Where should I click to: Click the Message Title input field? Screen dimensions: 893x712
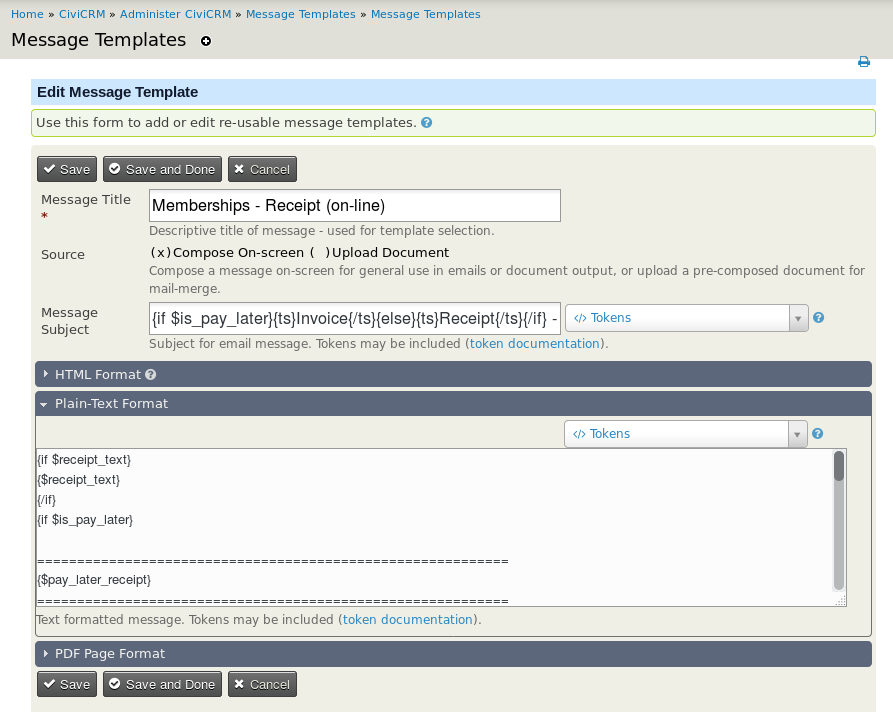pyautogui.click(x=354, y=205)
